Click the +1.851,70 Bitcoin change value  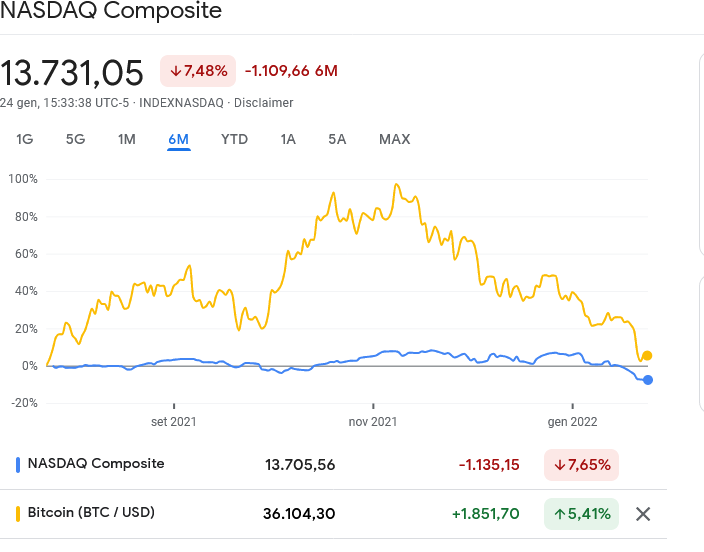pyautogui.click(x=485, y=514)
